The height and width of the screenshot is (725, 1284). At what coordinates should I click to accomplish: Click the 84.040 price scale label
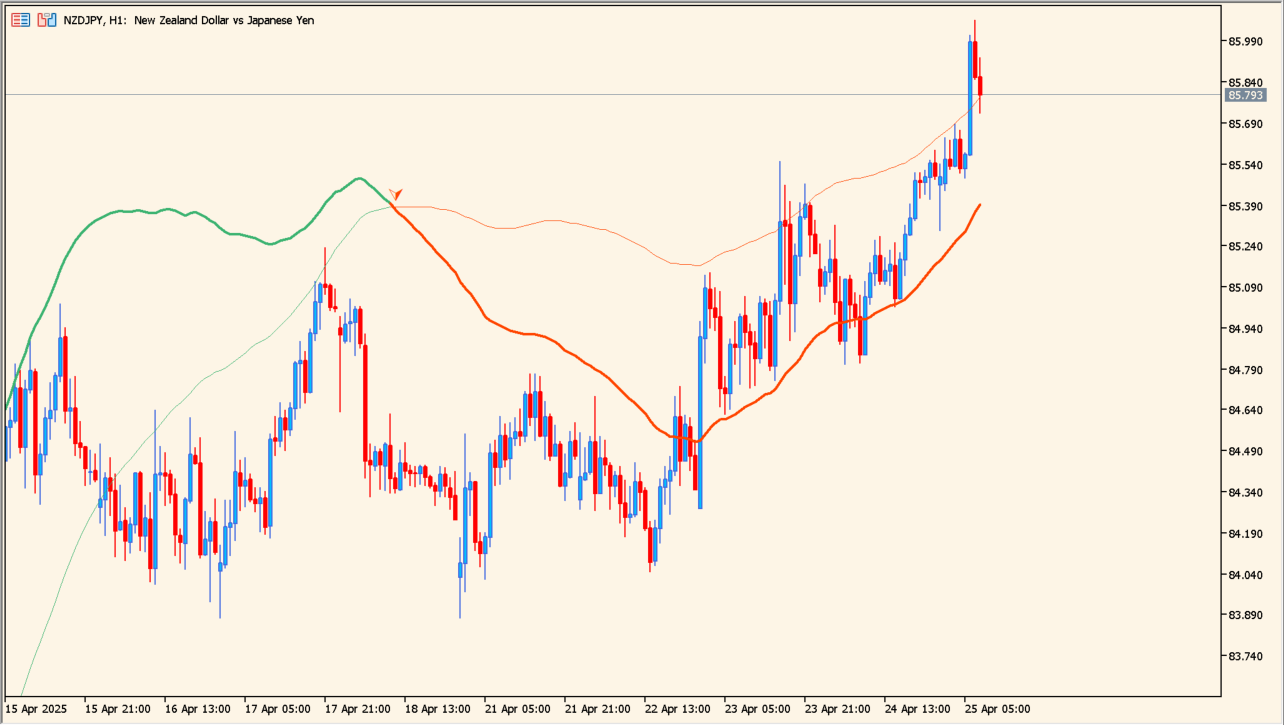tap(1245, 574)
